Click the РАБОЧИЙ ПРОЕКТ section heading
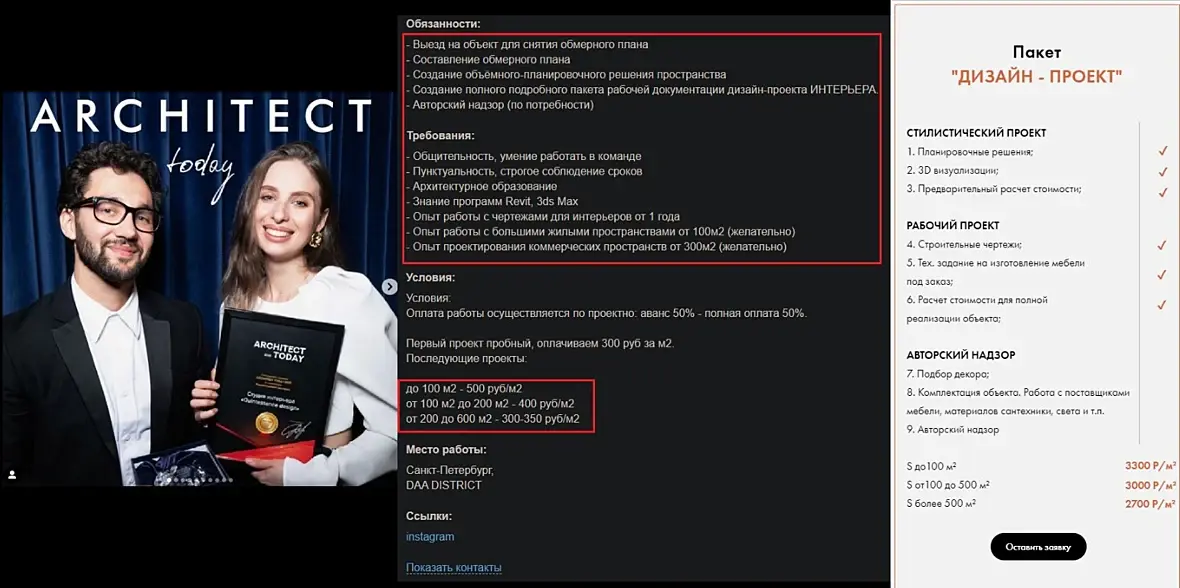1180x588 pixels. point(953,225)
